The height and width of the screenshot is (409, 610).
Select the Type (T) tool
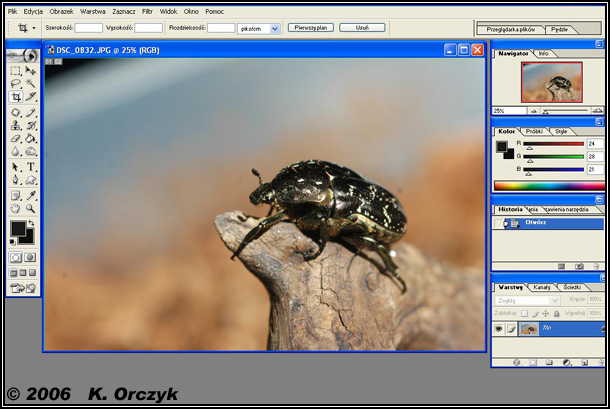coord(30,167)
